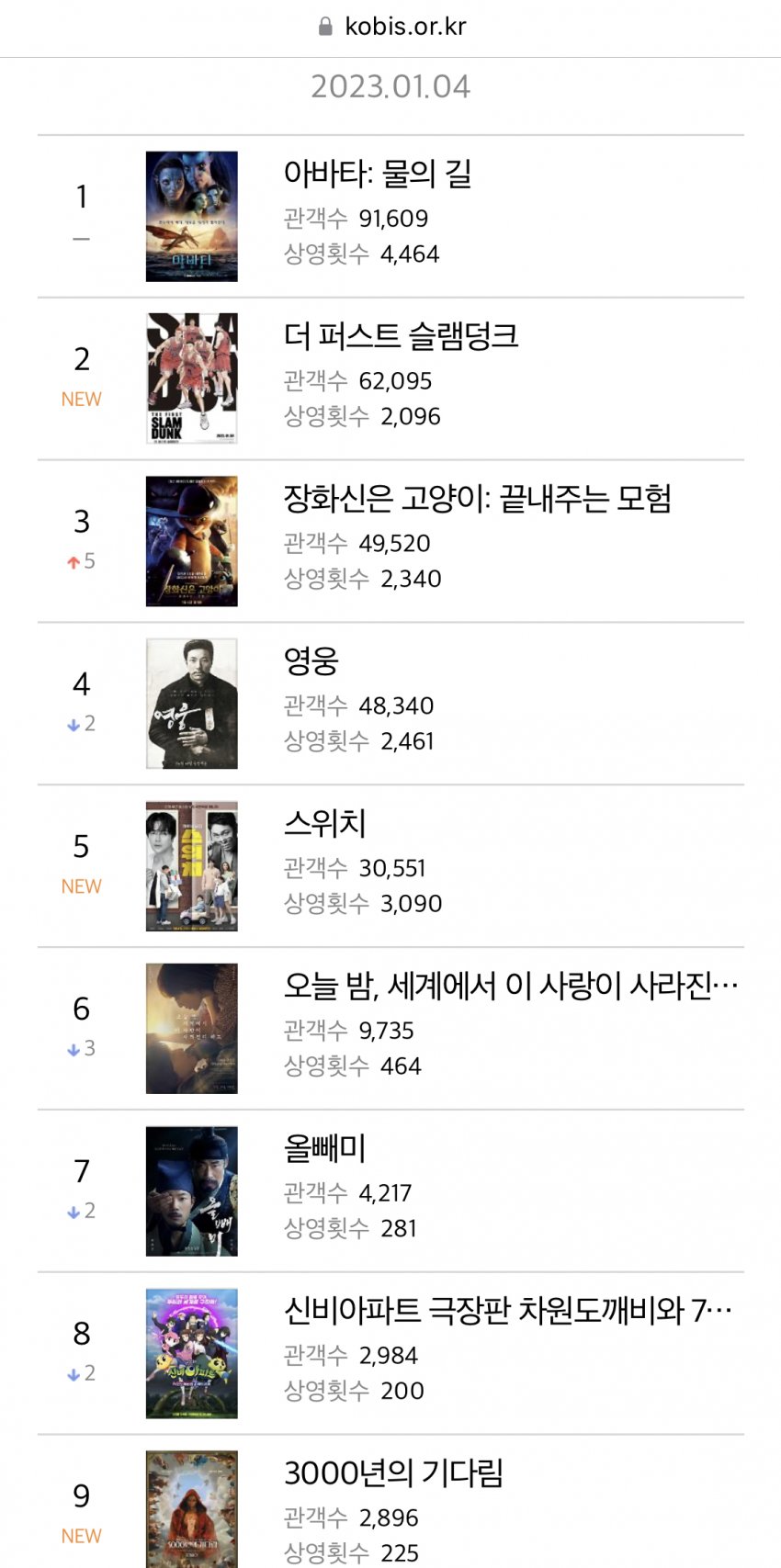This screenshot has width=781, height=1568.
Task: Tap the NEW badge under rank 2
Action: (81, 400)
